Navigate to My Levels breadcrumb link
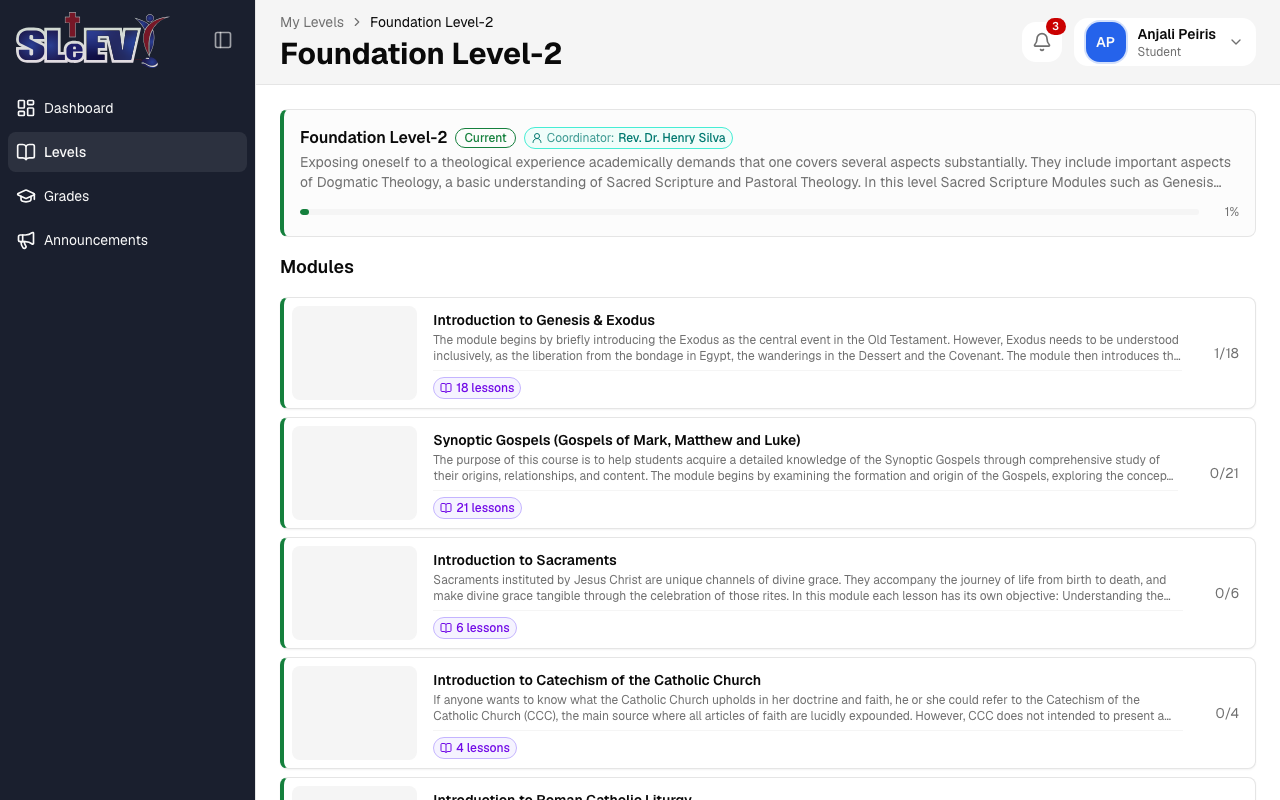 click(x=312, y=22)
